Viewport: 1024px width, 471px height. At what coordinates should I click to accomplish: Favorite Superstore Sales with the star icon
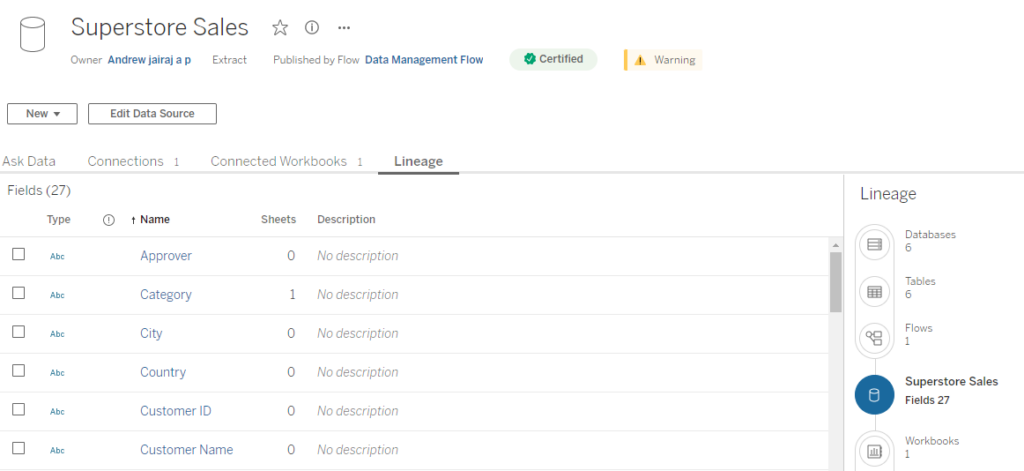click(280, 27)
